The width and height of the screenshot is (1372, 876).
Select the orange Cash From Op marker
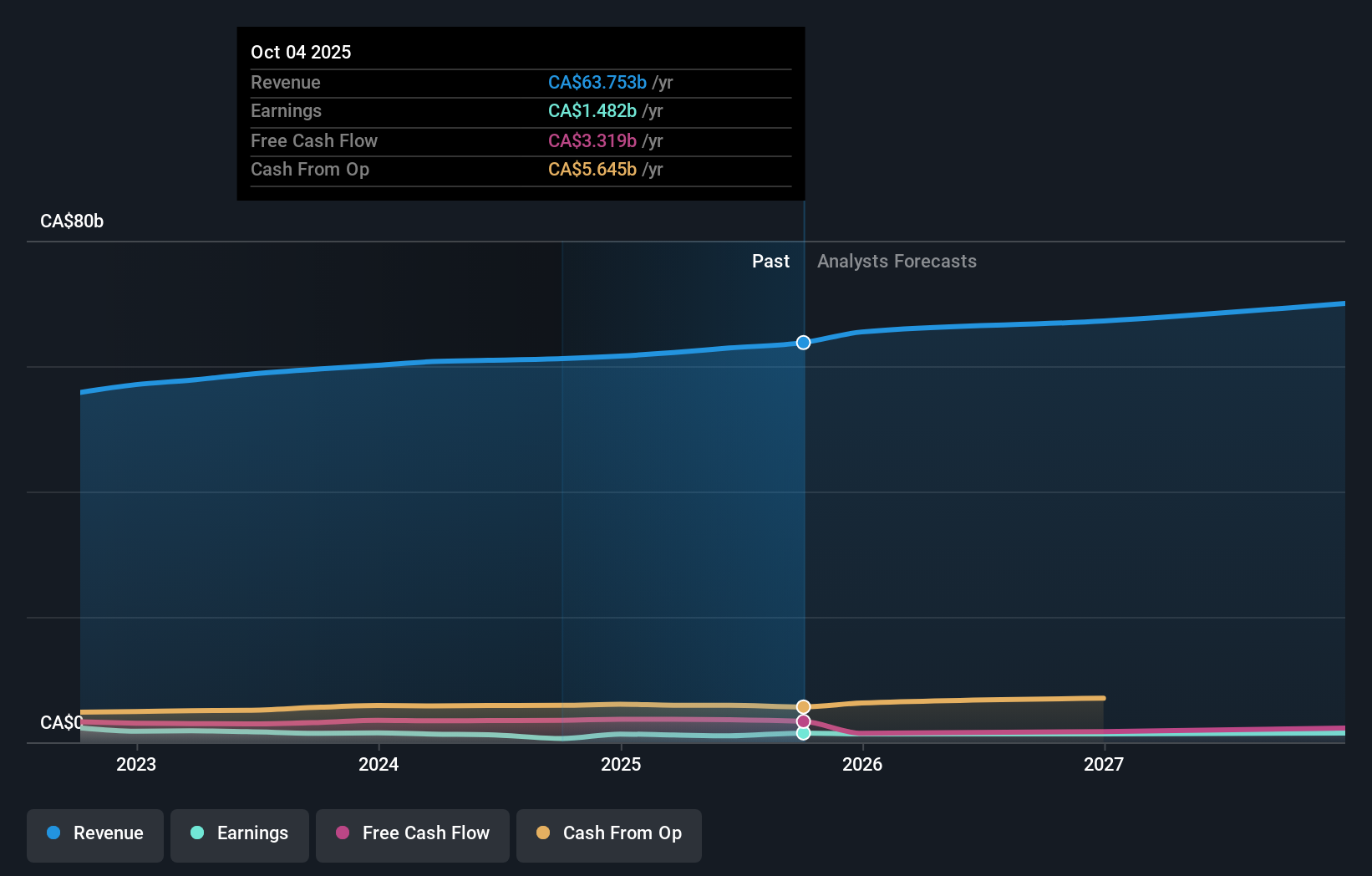coord(803,707)
